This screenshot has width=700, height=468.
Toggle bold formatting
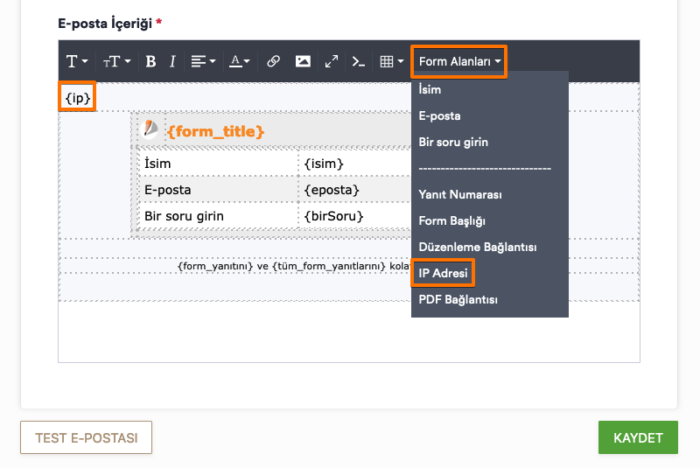pos(150,61)
